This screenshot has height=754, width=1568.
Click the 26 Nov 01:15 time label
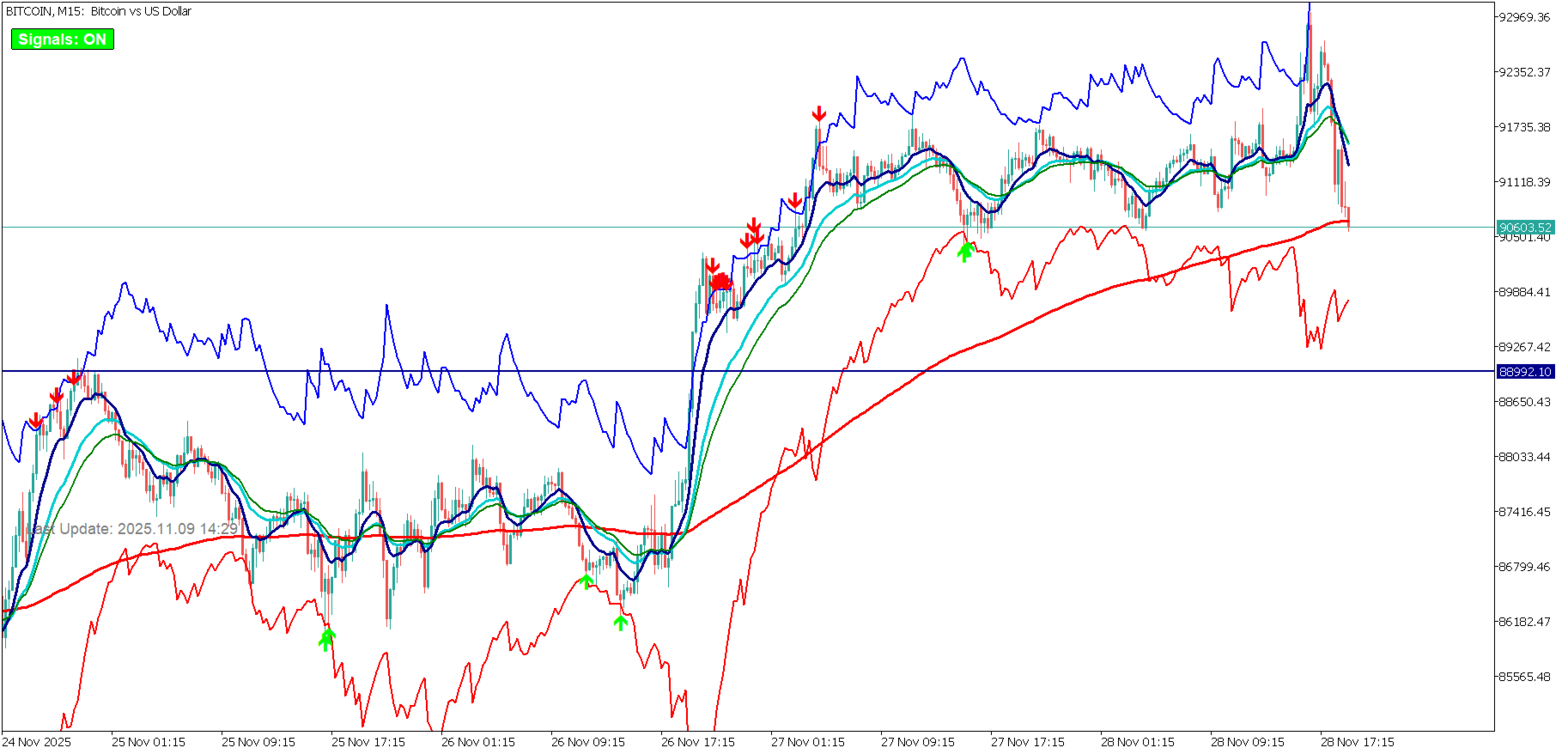point(478,742)
